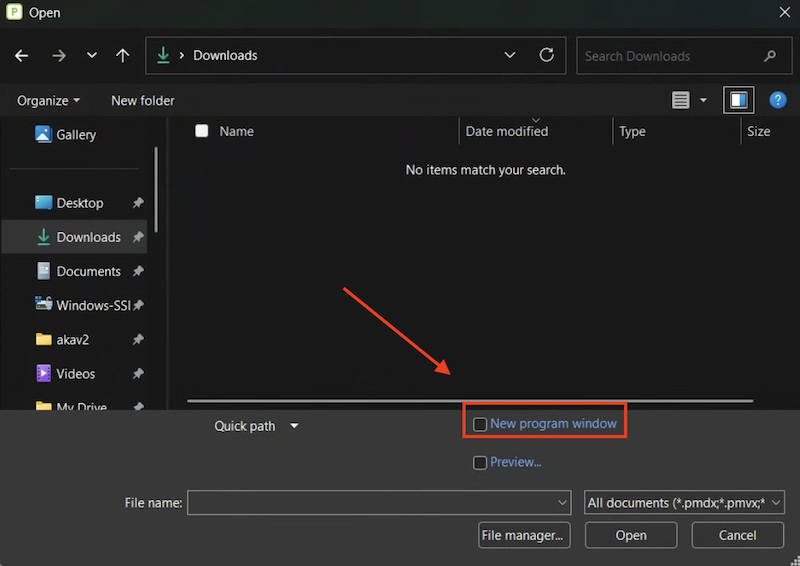Expand the Quick path dropdown
The image size is (800, 566).
click(x=294, y=426)
